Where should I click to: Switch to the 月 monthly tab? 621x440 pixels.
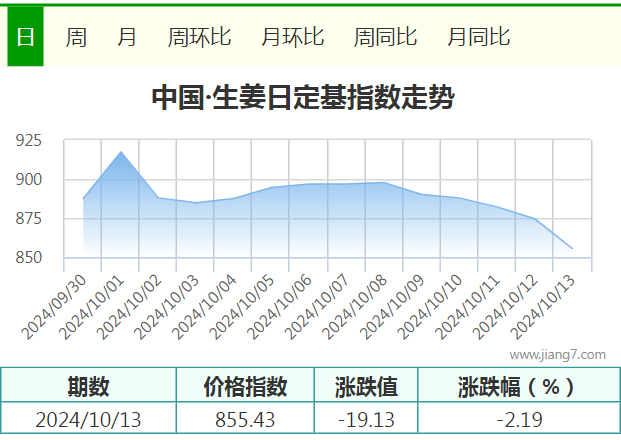tap(127, 37)
